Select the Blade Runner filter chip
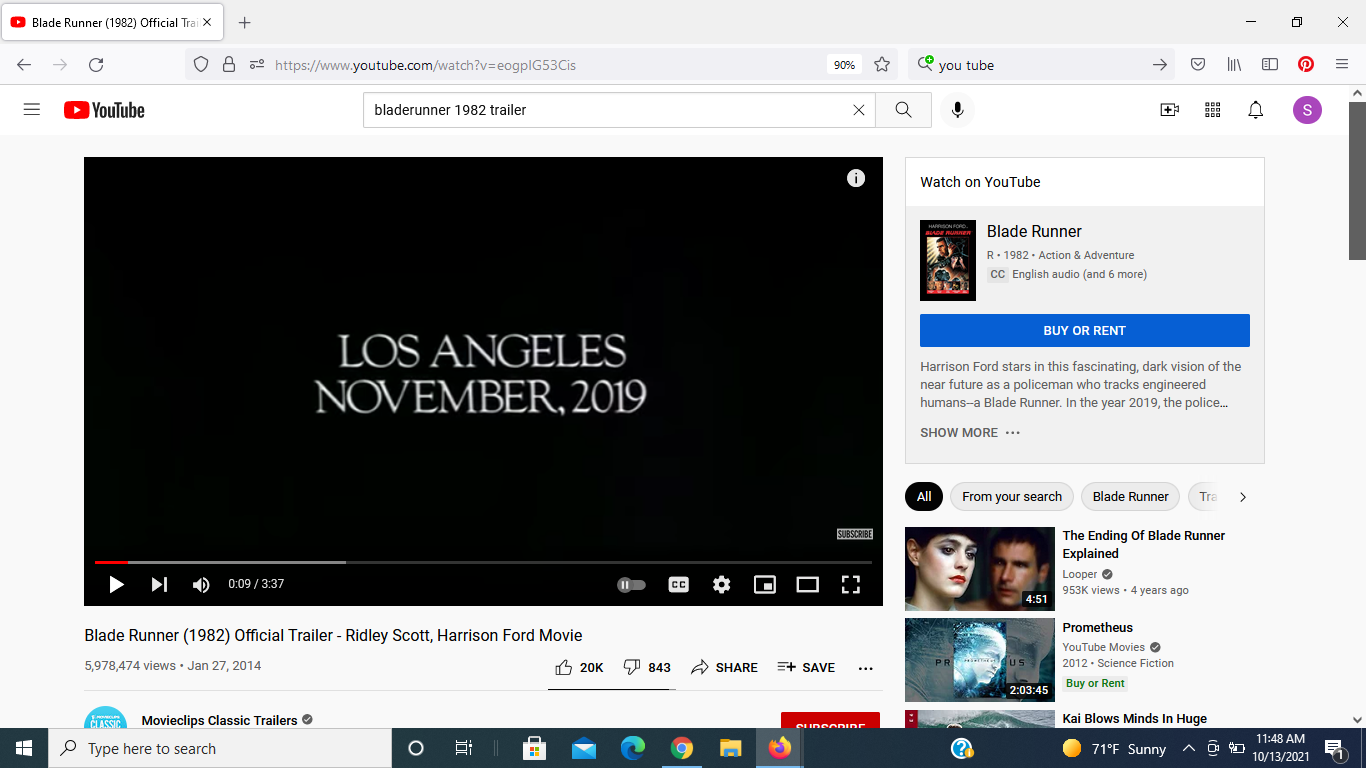1366x768 pixels. (1131, 497)
